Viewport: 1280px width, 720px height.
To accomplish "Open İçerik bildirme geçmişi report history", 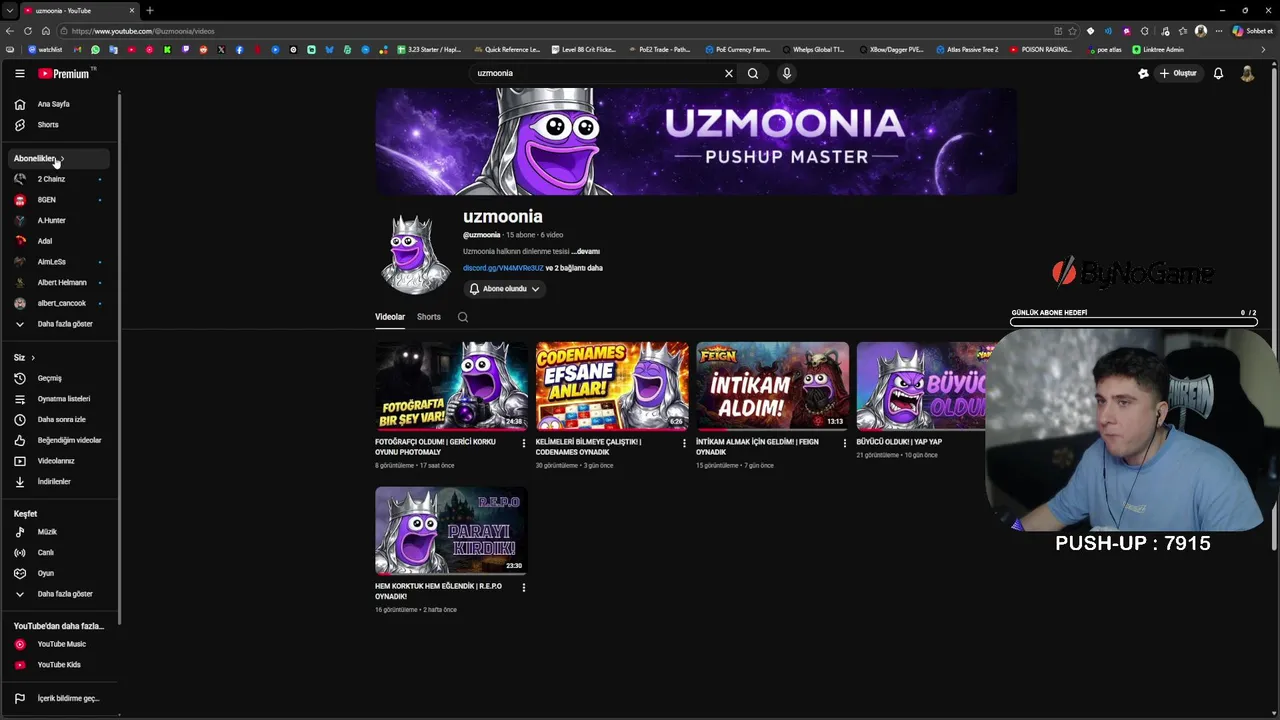I will click(60, 698).
